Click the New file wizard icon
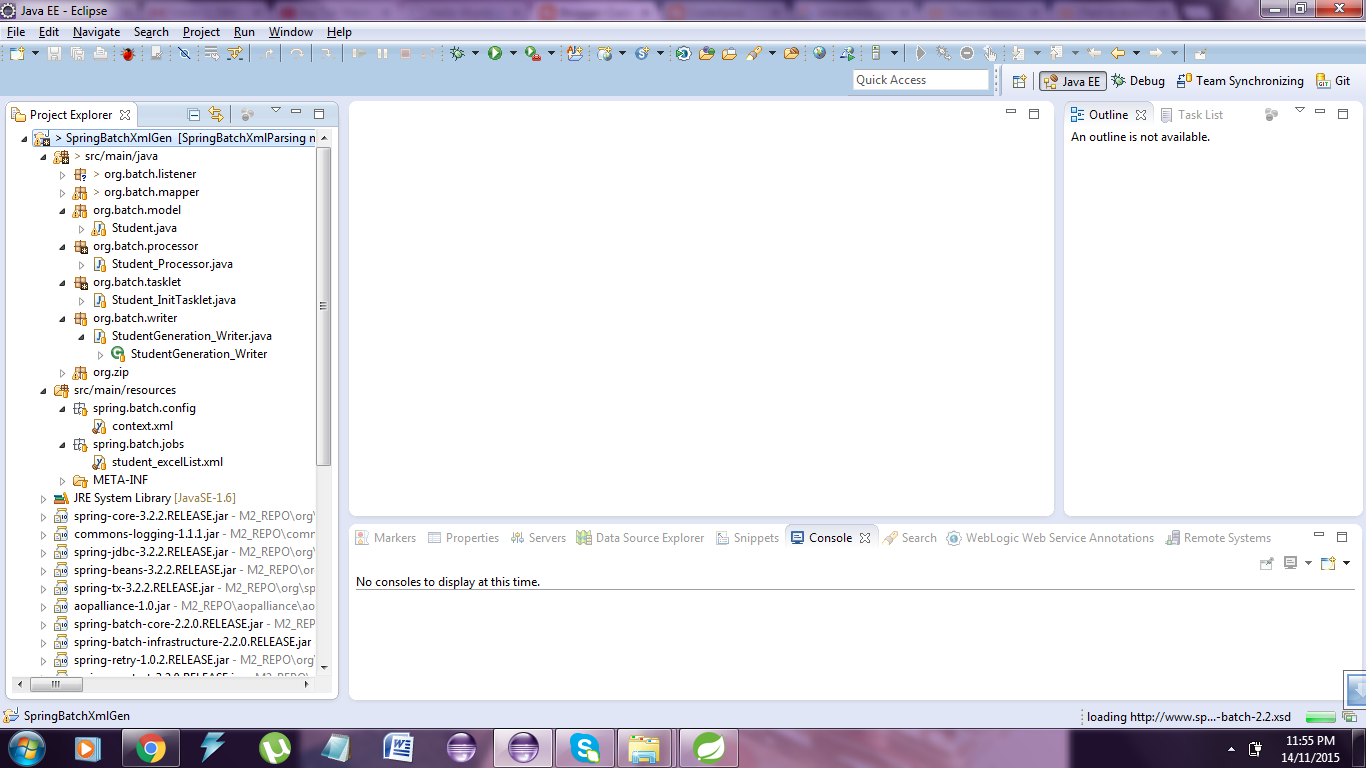 (x=18, y=53)
